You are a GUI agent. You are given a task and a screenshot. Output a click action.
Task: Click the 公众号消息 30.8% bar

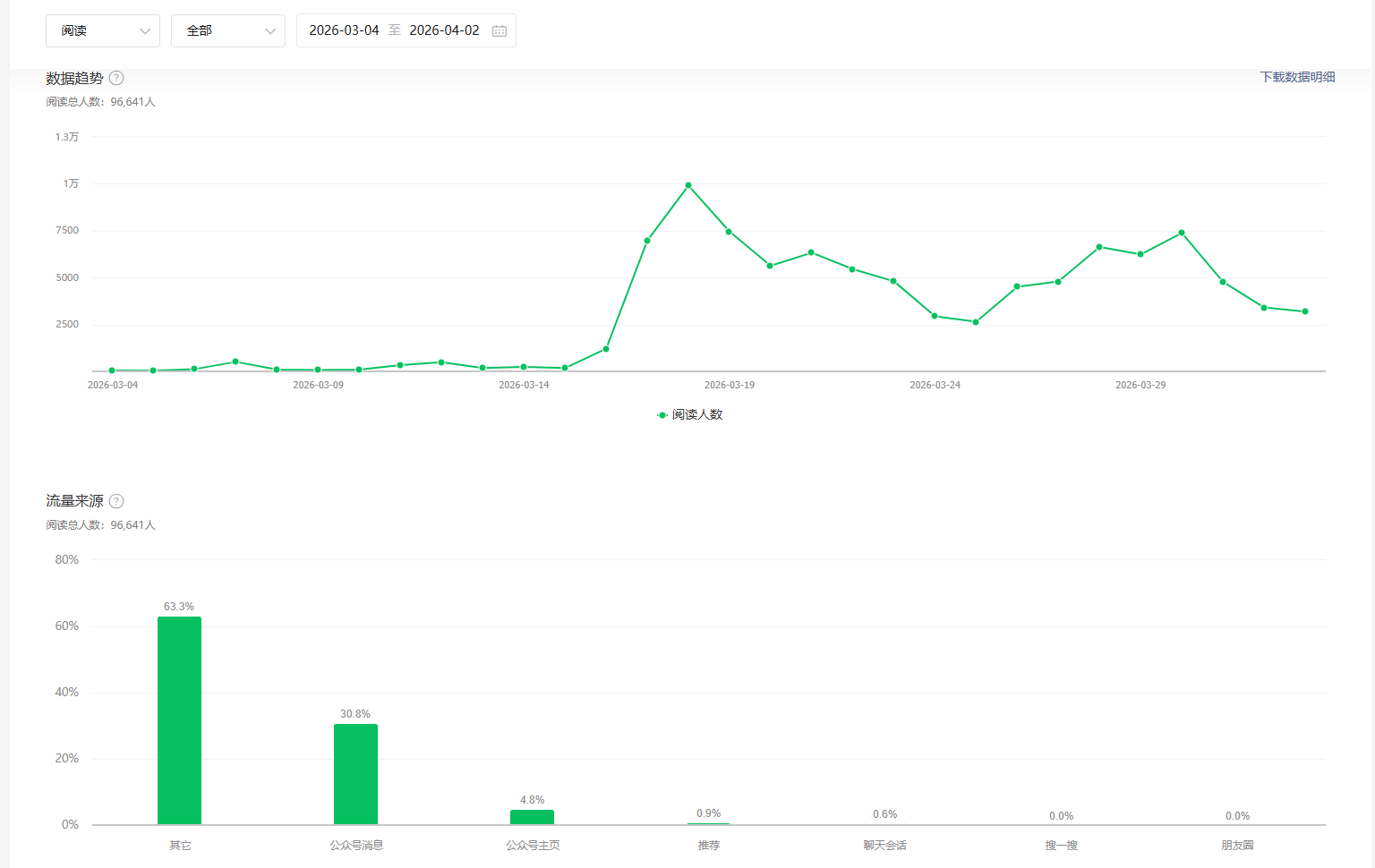pos(355,774)
